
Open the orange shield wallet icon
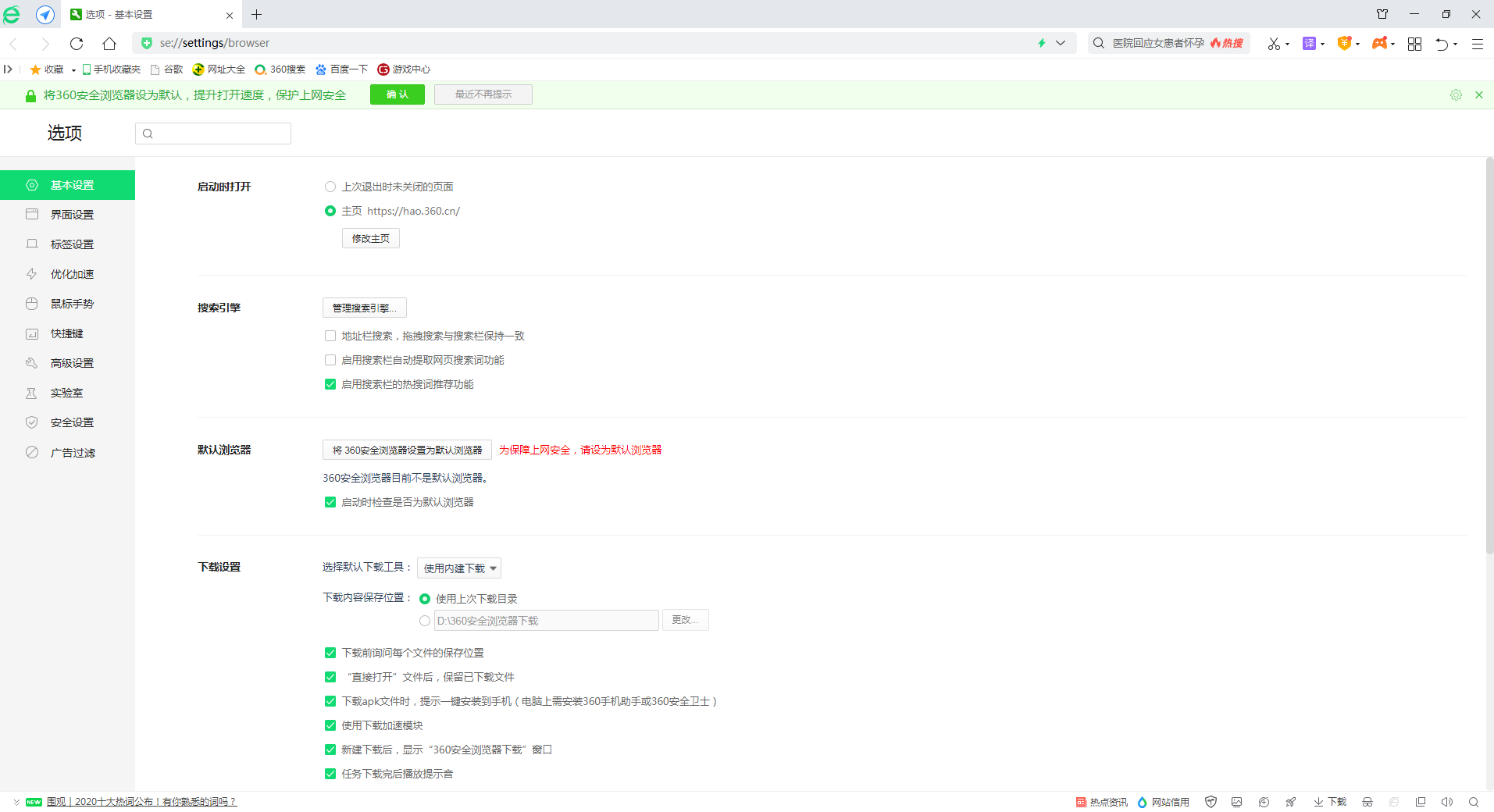coord(1344,44)
